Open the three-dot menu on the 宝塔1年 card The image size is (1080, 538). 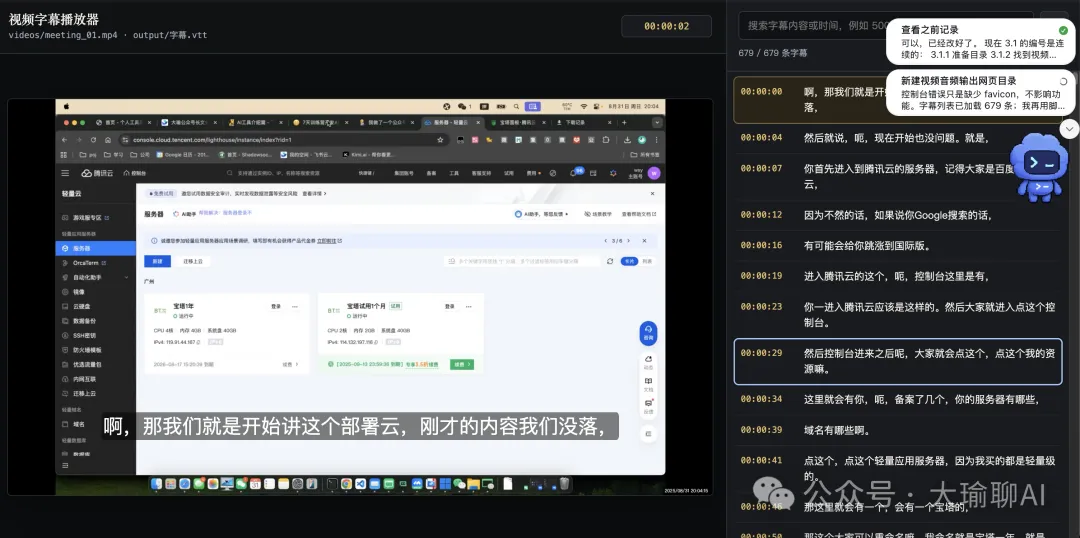point(295,307)
